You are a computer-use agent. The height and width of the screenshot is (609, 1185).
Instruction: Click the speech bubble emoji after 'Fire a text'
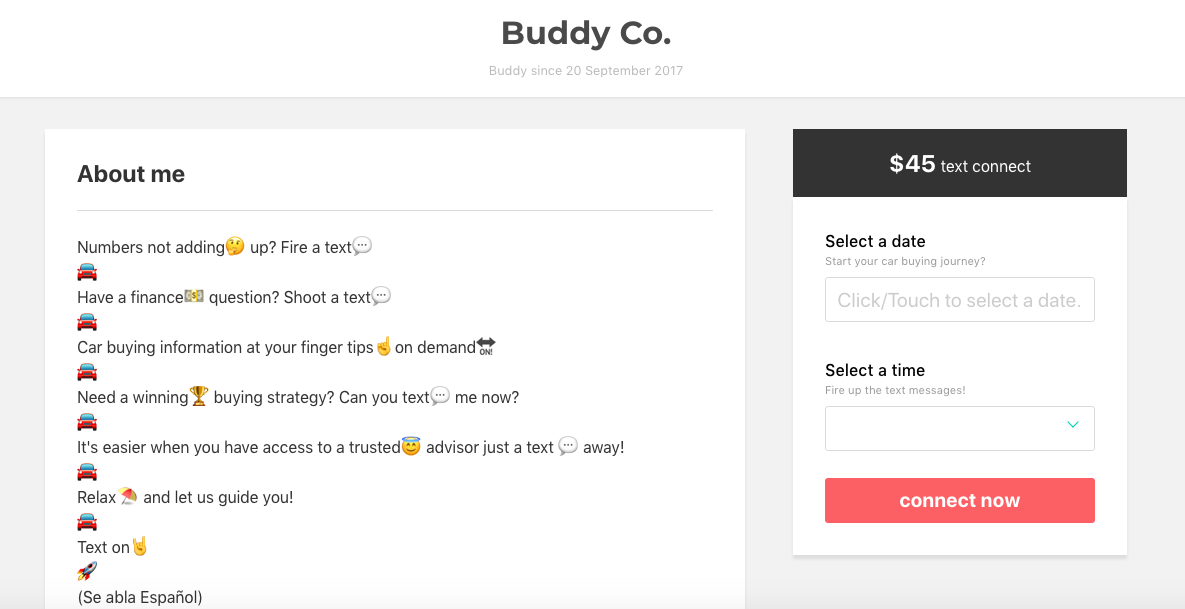pyautogui.click(x=361, y=245)
